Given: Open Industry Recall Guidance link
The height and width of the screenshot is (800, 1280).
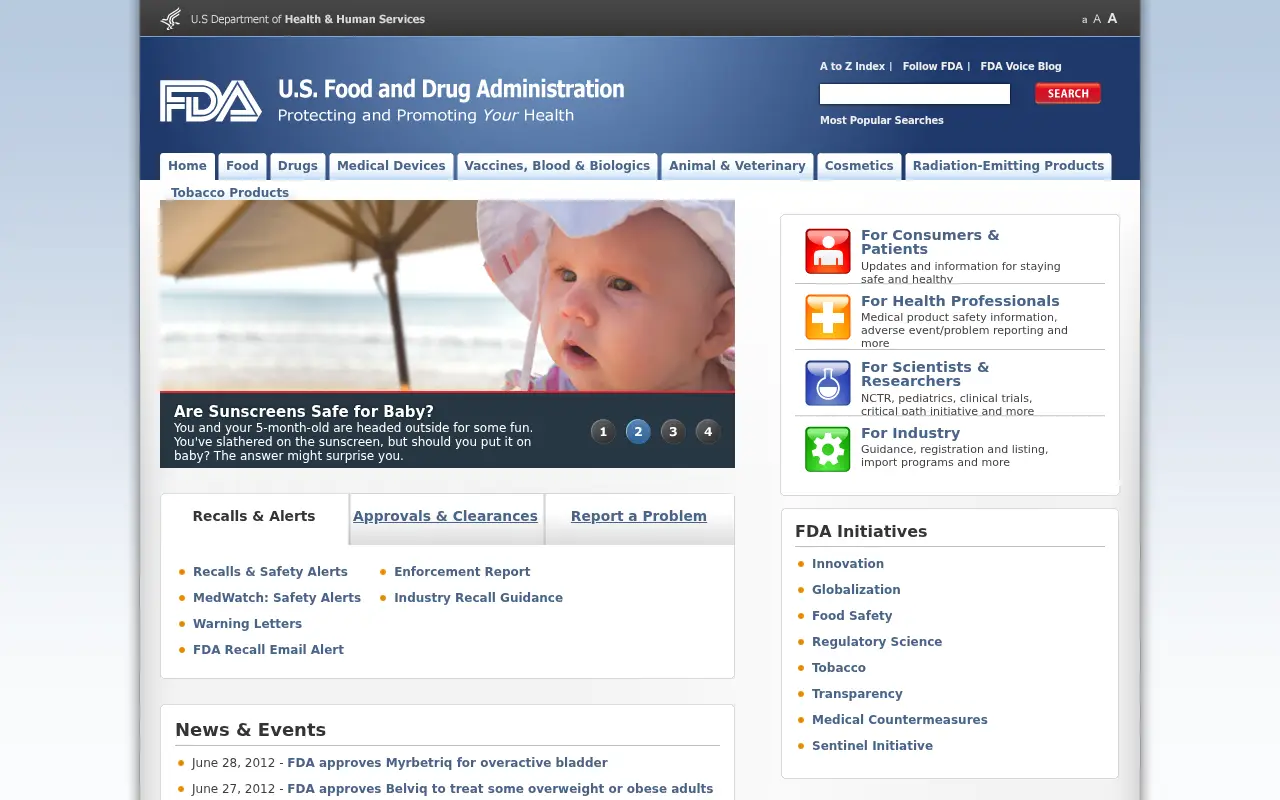Looking at the screenshot, I should pyautogui.click(x=478, y=598).
